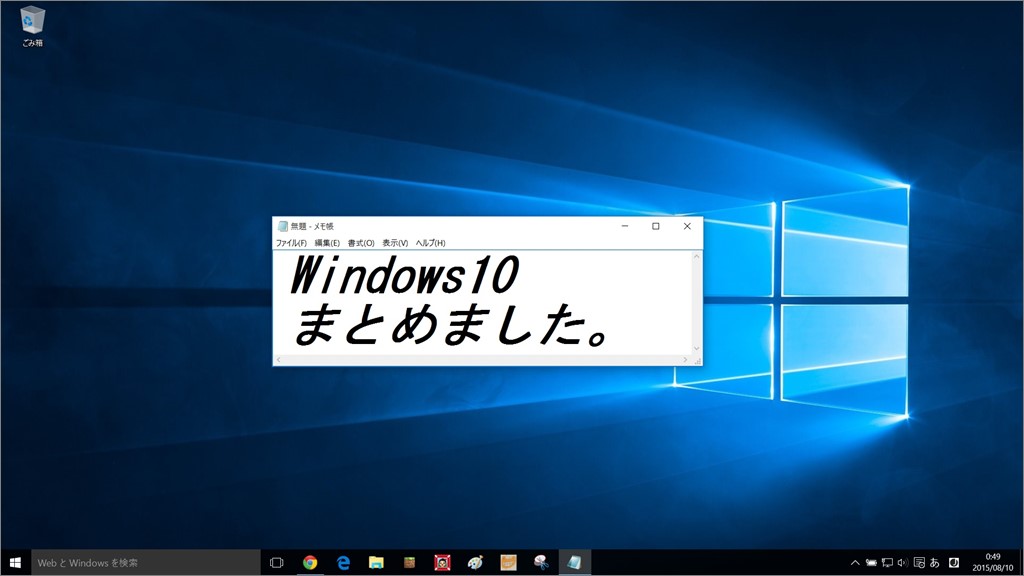1024x576 pixels.
Task: Open the Start menu Windows logo
Action: 15,562
